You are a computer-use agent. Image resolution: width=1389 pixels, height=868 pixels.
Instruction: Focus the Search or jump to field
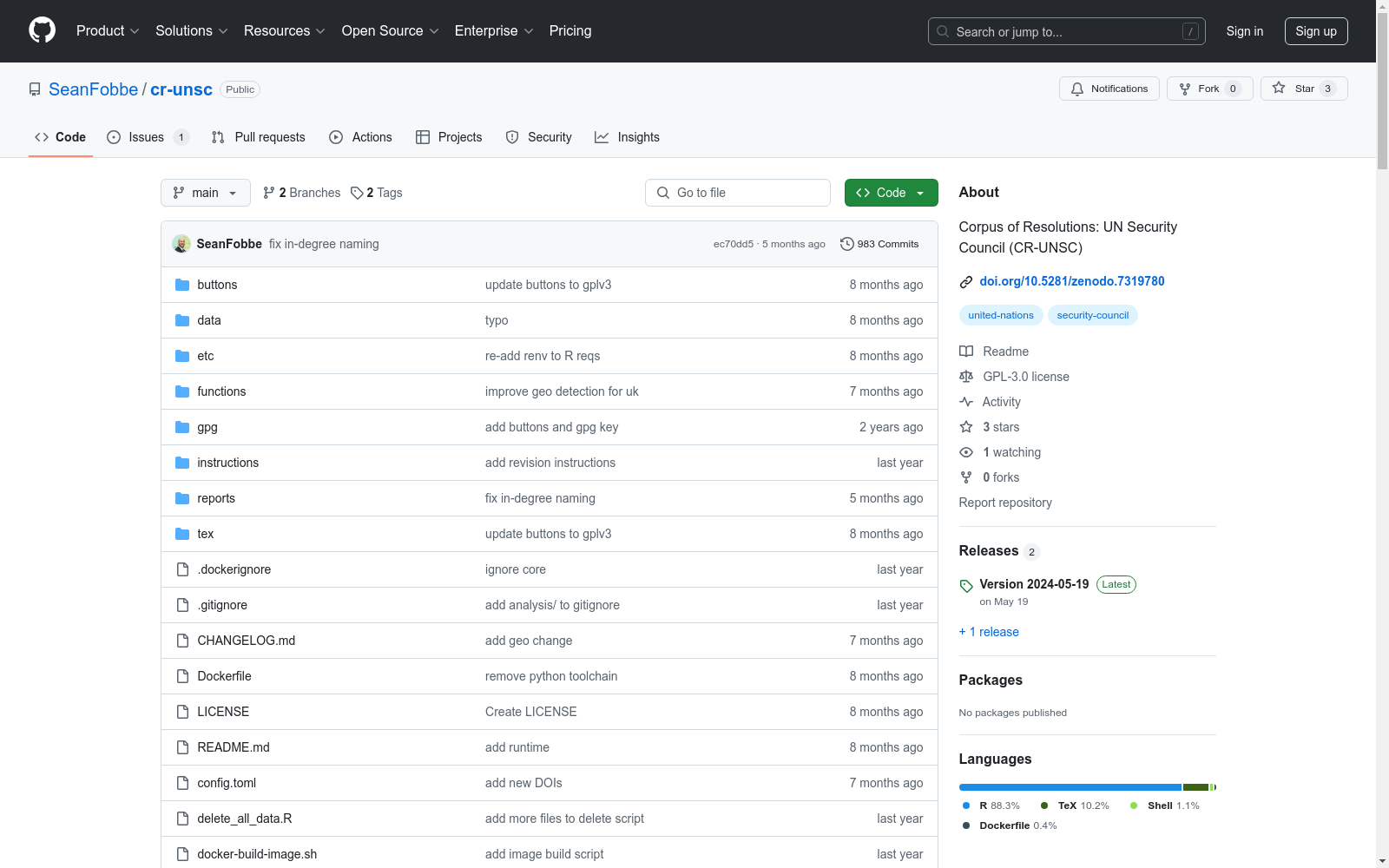[x=1067, y=31]
